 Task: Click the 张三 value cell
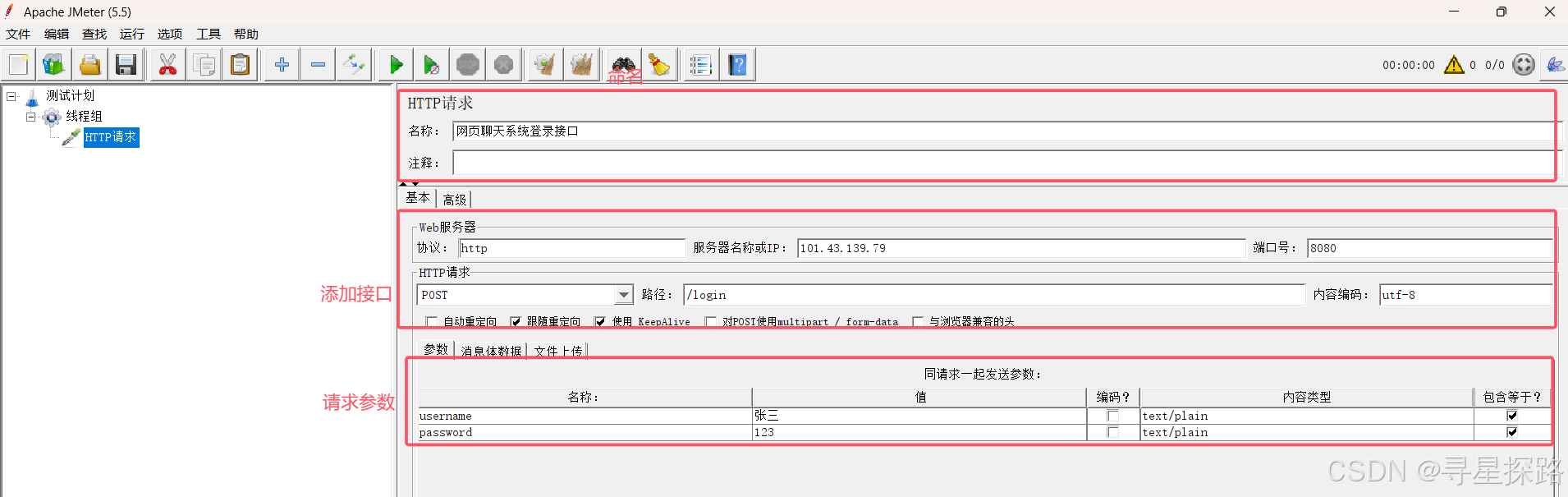[919, 416]
